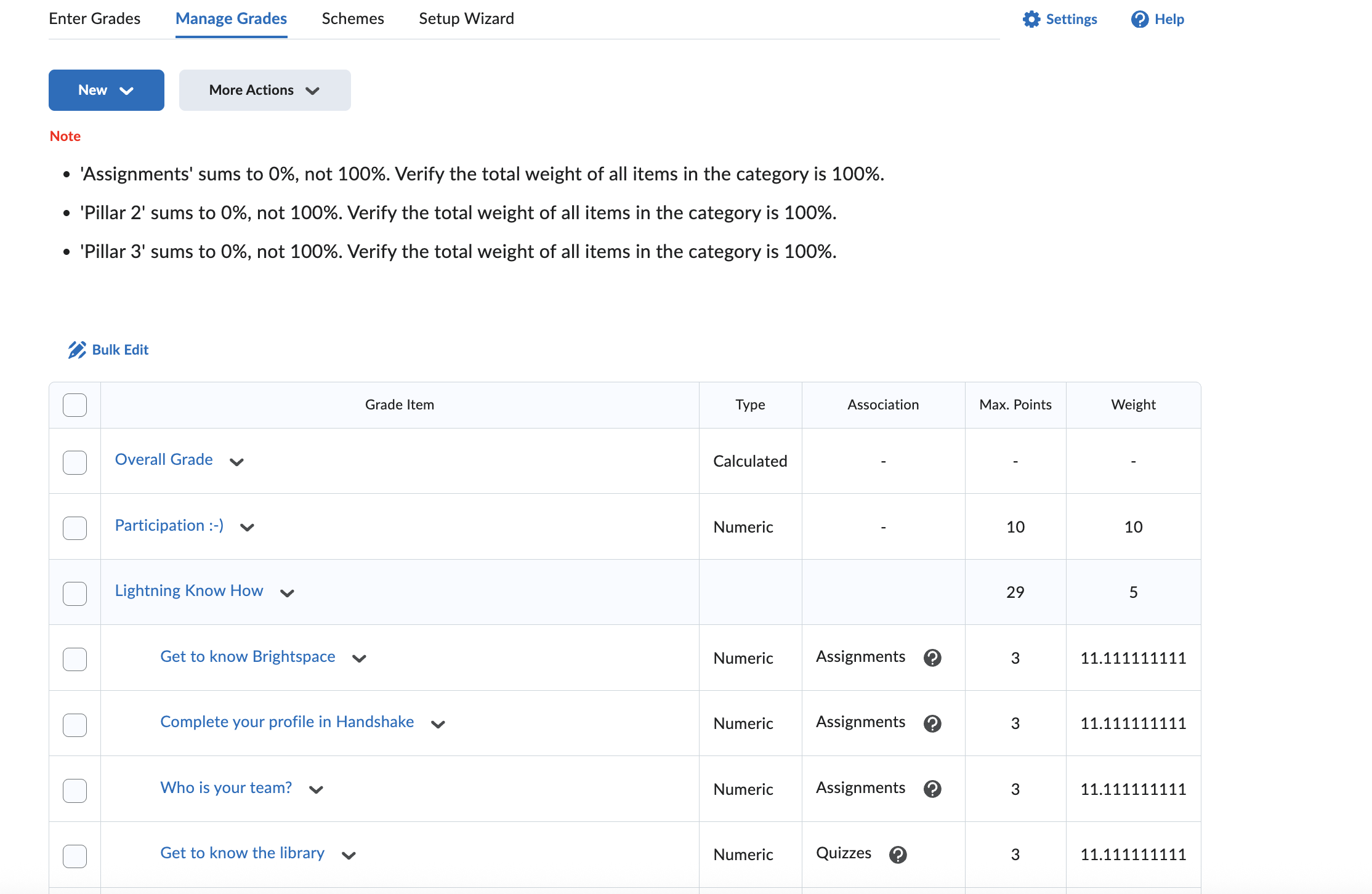
Task: Click help icon next to Handshake profile Assignments association
Action: click(x=932, y=723)
